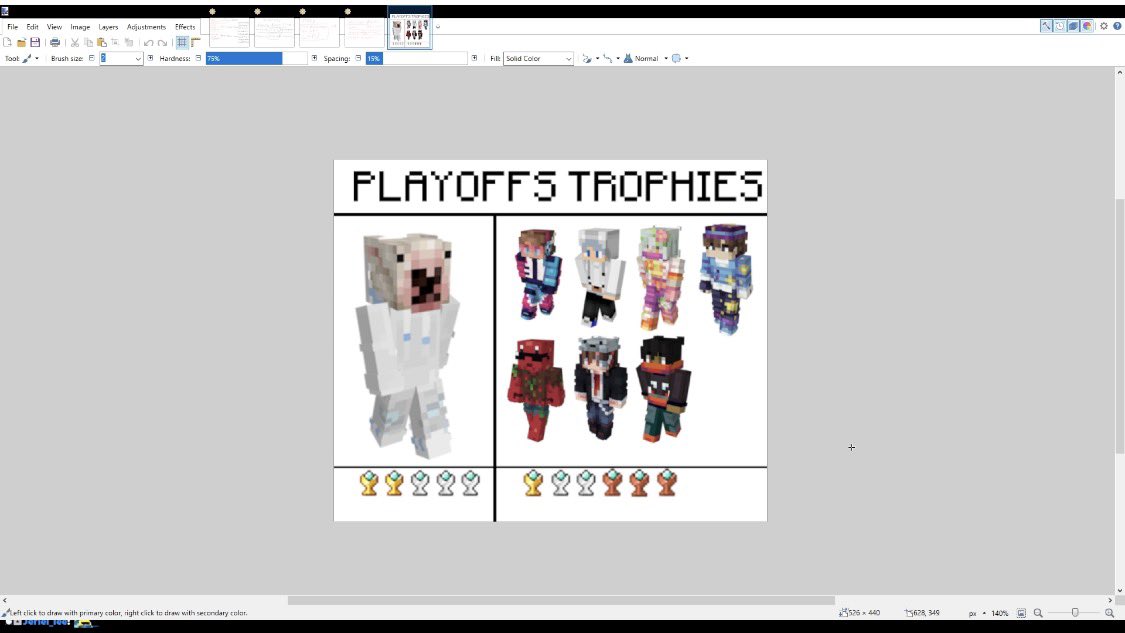The image size is (1125, 633).
Task: Expand the Brush size combo box
Action: pyautogui.click(x=138, y=59)
